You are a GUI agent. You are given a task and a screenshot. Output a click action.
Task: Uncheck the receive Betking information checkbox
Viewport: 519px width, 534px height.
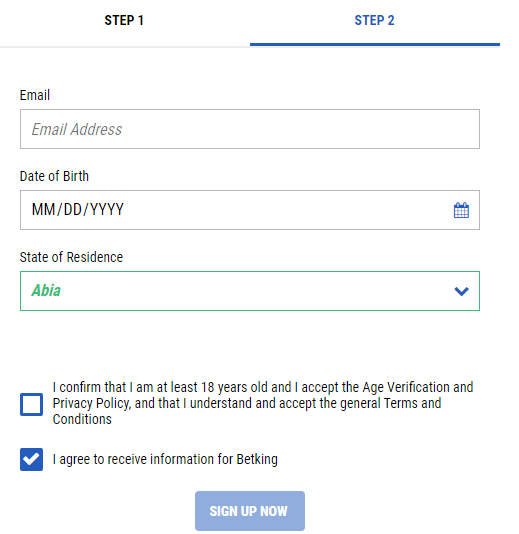(31, 459)
